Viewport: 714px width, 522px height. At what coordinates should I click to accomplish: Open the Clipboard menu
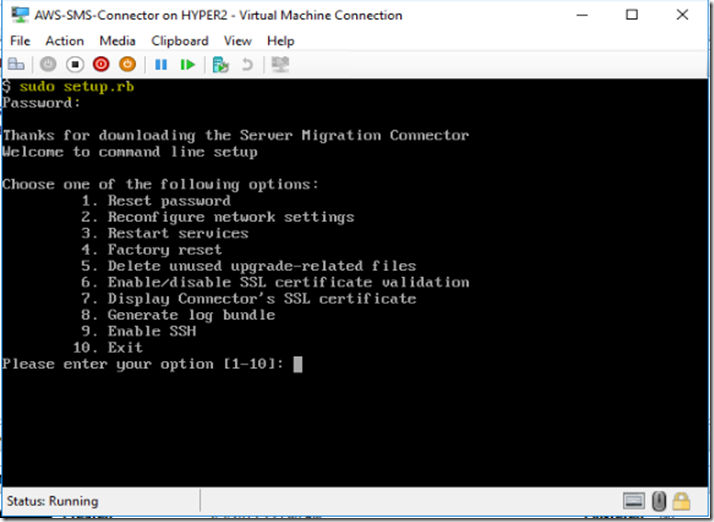tap(180, 41)
